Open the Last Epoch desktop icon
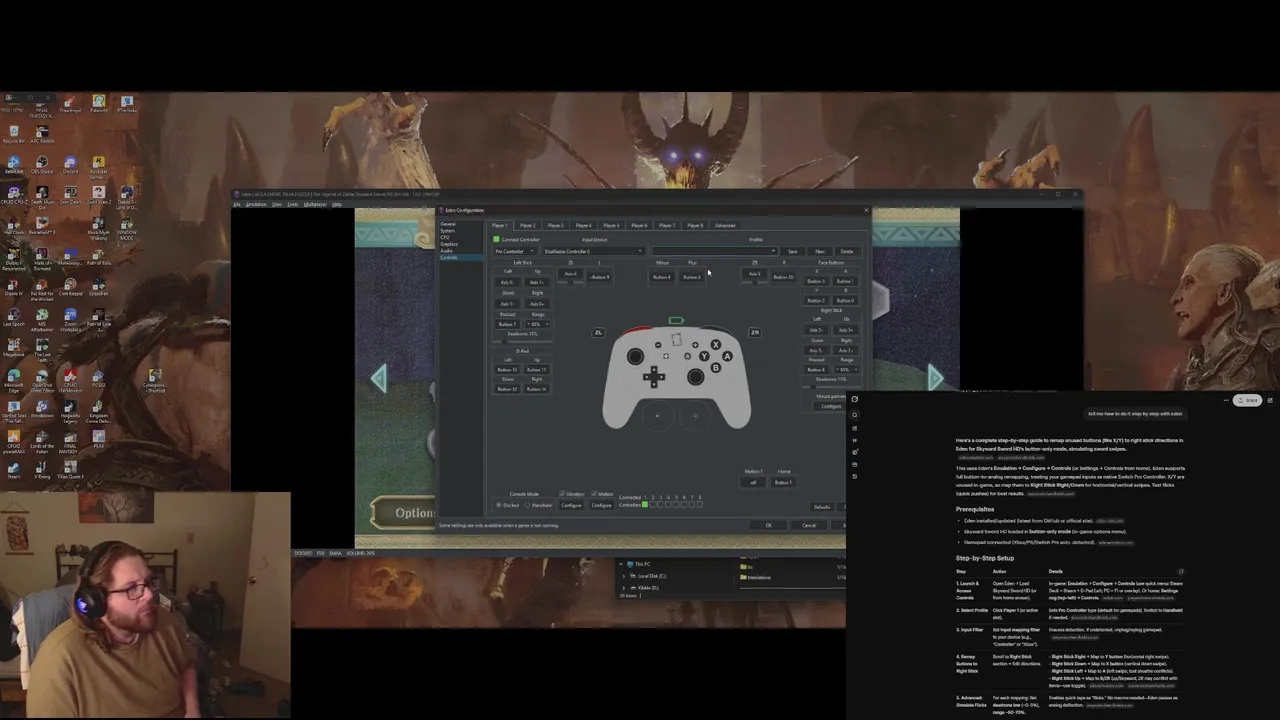 [x=14, y=317]
